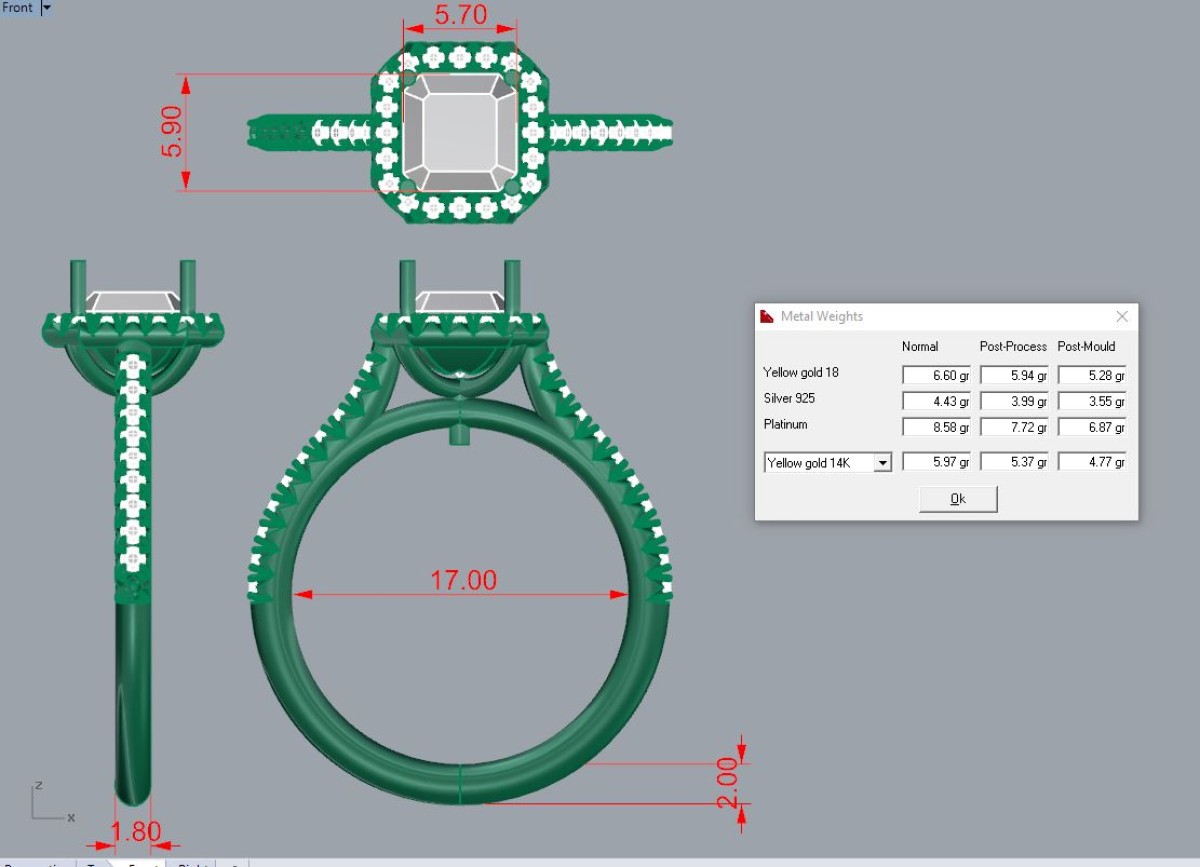Open the Yellow gold 14K metal dropdown
Viewport: 1200px width, 867px height.
click(x=882, y=463)
